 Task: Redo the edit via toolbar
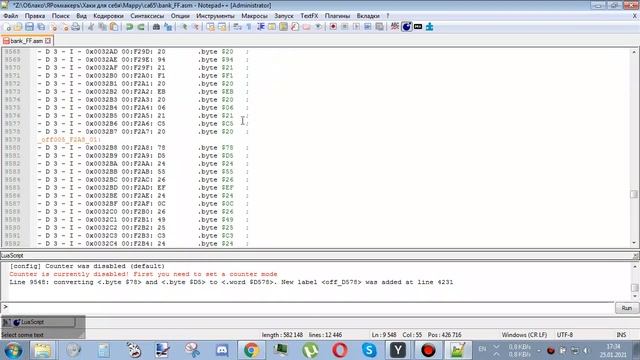pos(141,27)
